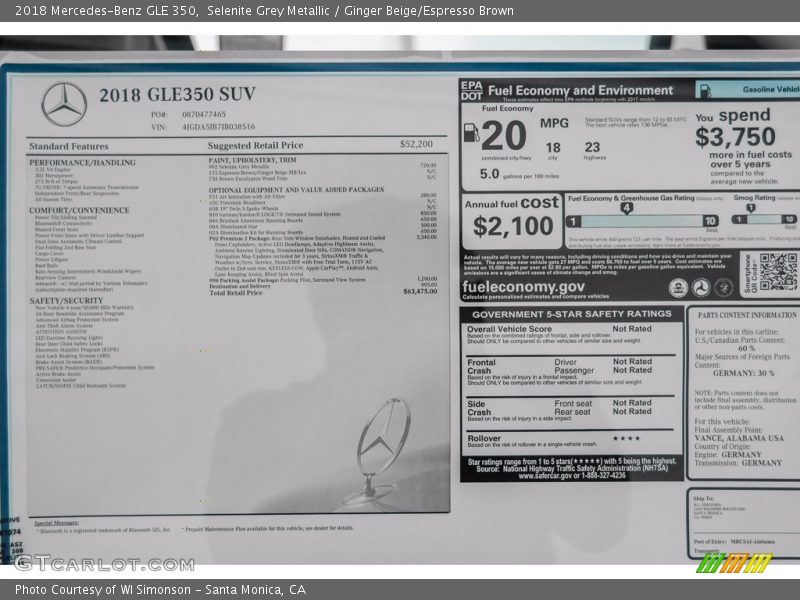Click the Frontal Crash label
Image resolution: width=800 pixels, height=600 pixels.
pos(481,366)
